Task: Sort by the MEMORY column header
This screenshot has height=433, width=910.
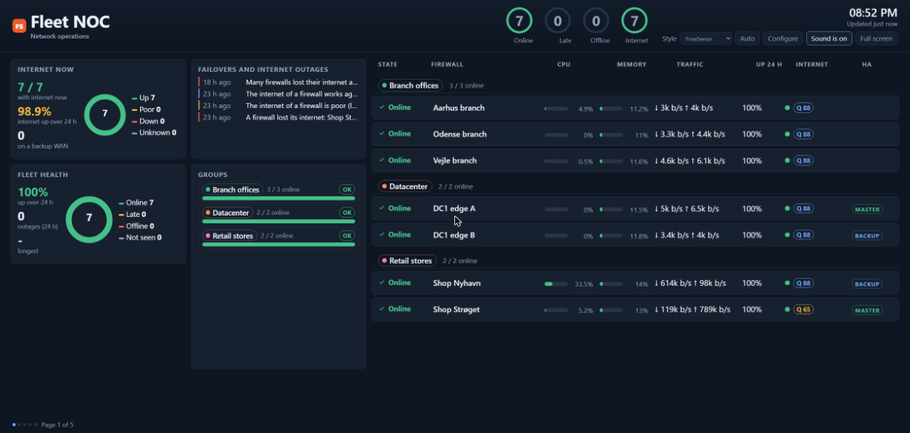Action: [x=631, y=64]
